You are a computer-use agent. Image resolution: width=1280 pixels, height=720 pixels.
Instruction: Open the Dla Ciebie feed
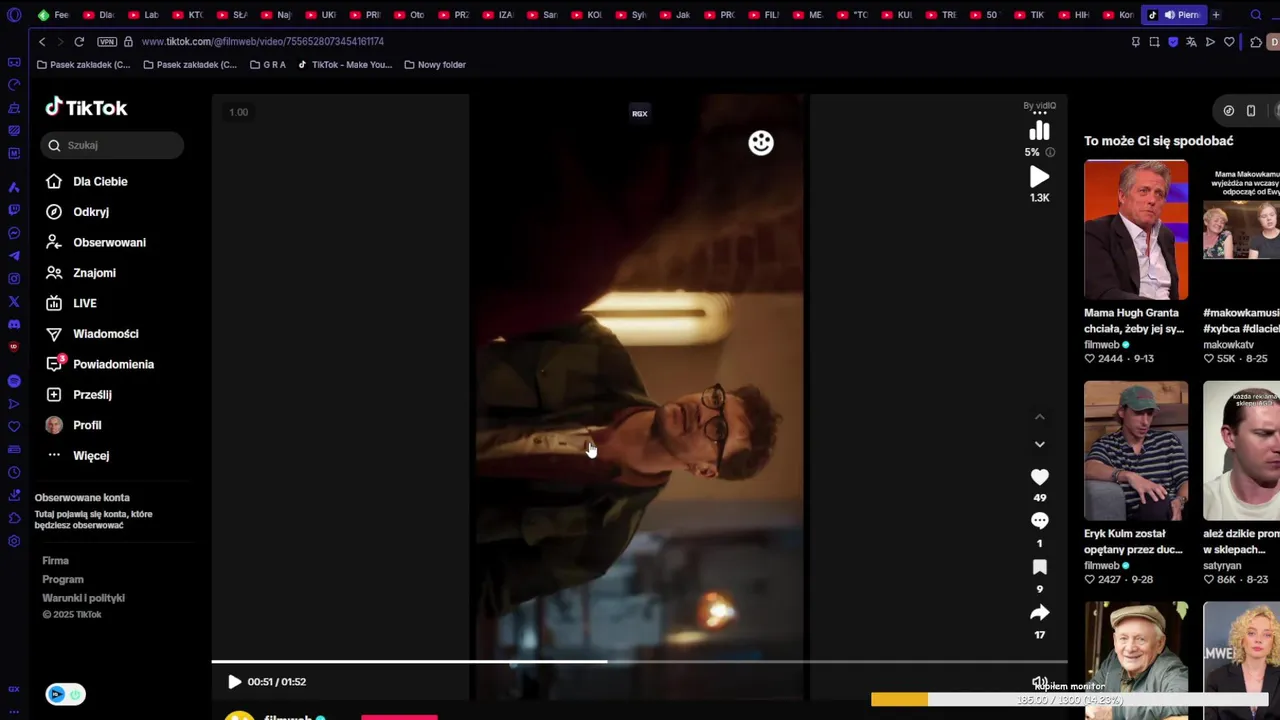tap(86, 181)
